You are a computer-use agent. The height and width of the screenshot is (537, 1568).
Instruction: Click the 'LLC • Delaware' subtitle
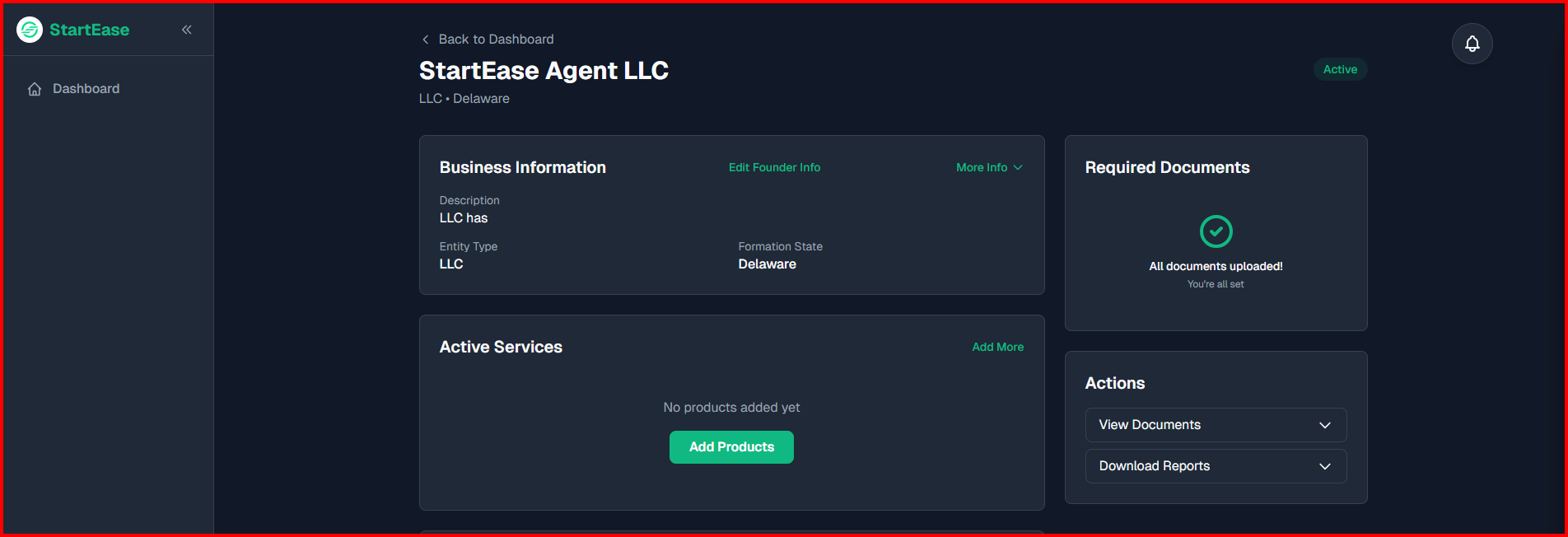point(464,99)
